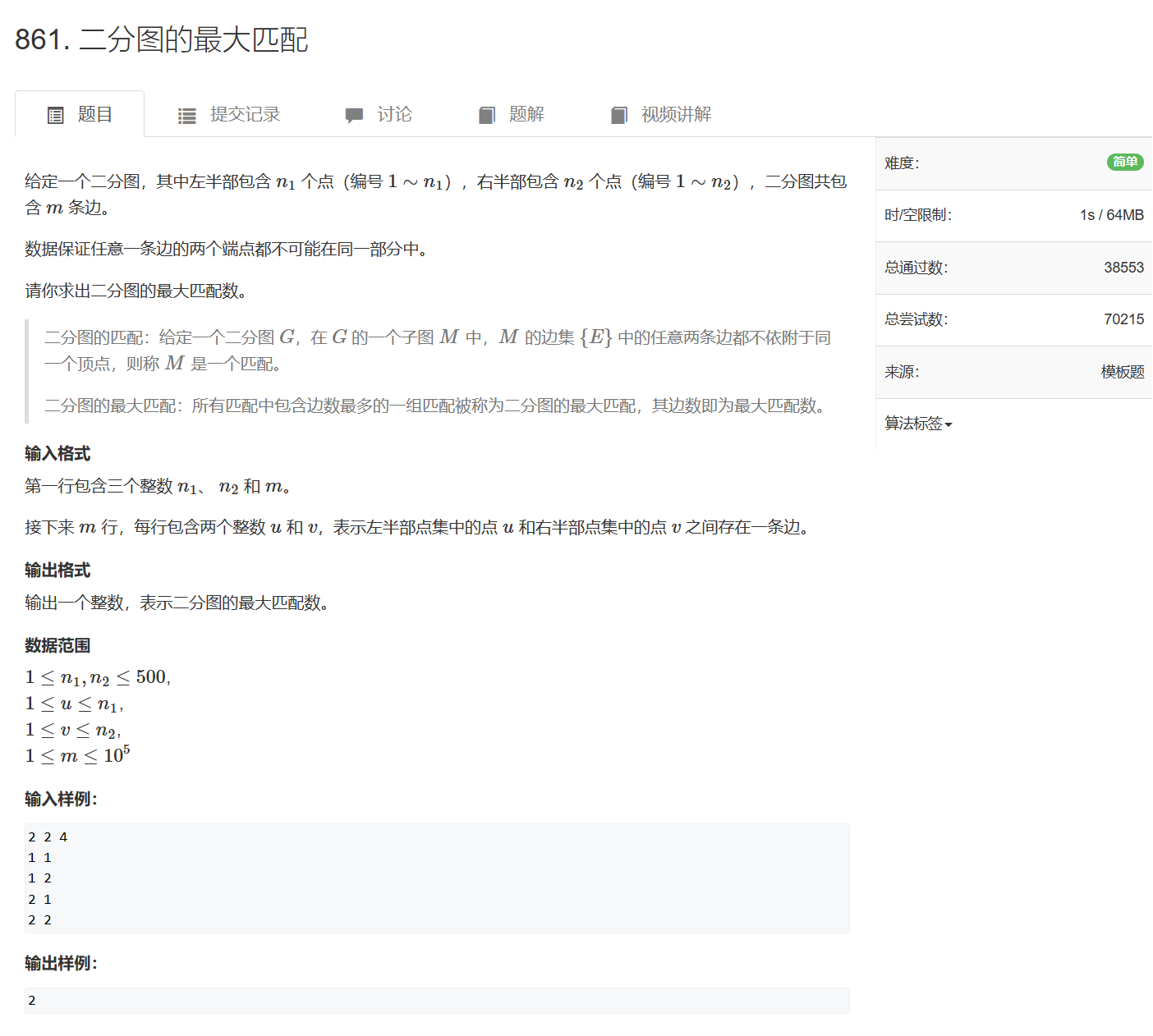Screen dimensions: 1153x1036
Task: Switch to the 提交记录 tab
Action: 229,114
